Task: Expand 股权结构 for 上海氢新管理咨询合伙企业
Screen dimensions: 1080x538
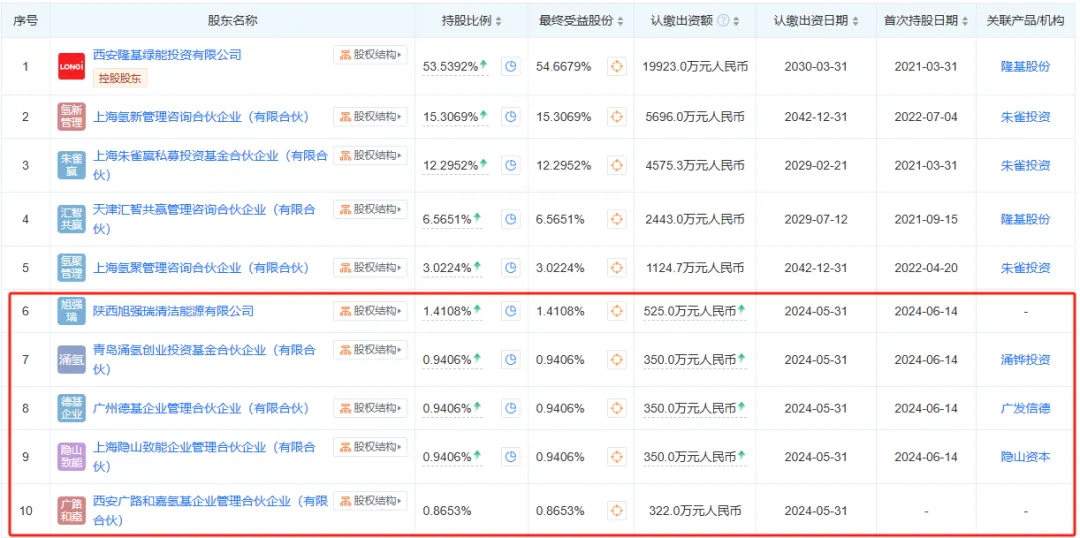Action: coord(370,116)
